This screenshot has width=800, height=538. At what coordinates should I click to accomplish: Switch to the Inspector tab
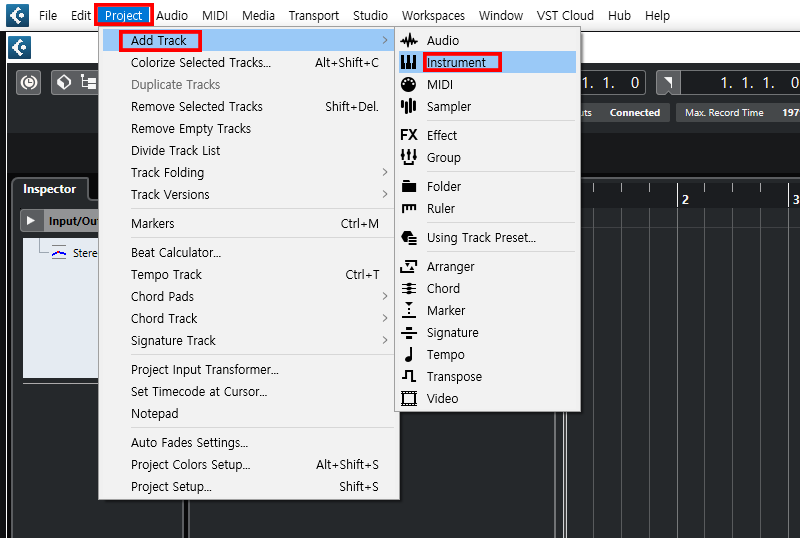pos(49,189)
